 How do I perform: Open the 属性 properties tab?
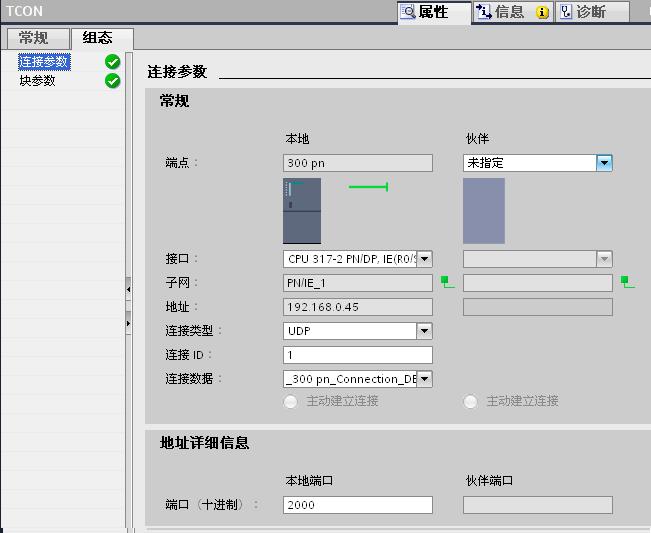click(x=434, y=12)
